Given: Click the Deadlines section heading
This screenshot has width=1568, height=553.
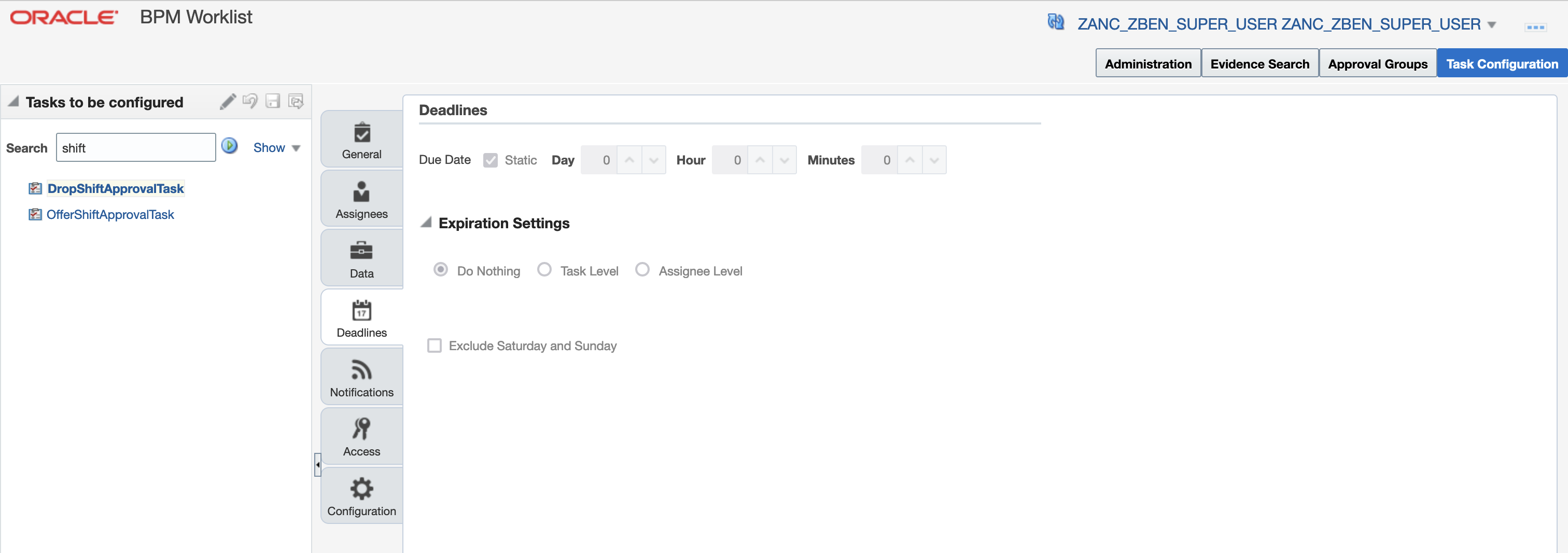Looking at the screenshot, I should pos(453,110).
